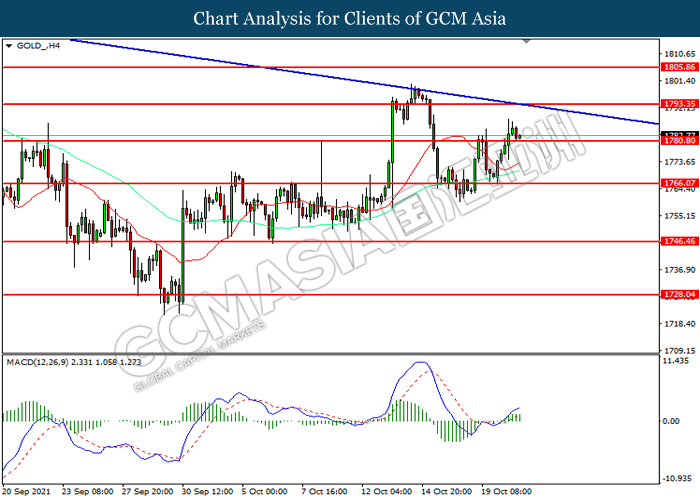This screenshot has height=500, width=700.
Task: Click the 1810.65 price axis value
Action: click(680, 54)
